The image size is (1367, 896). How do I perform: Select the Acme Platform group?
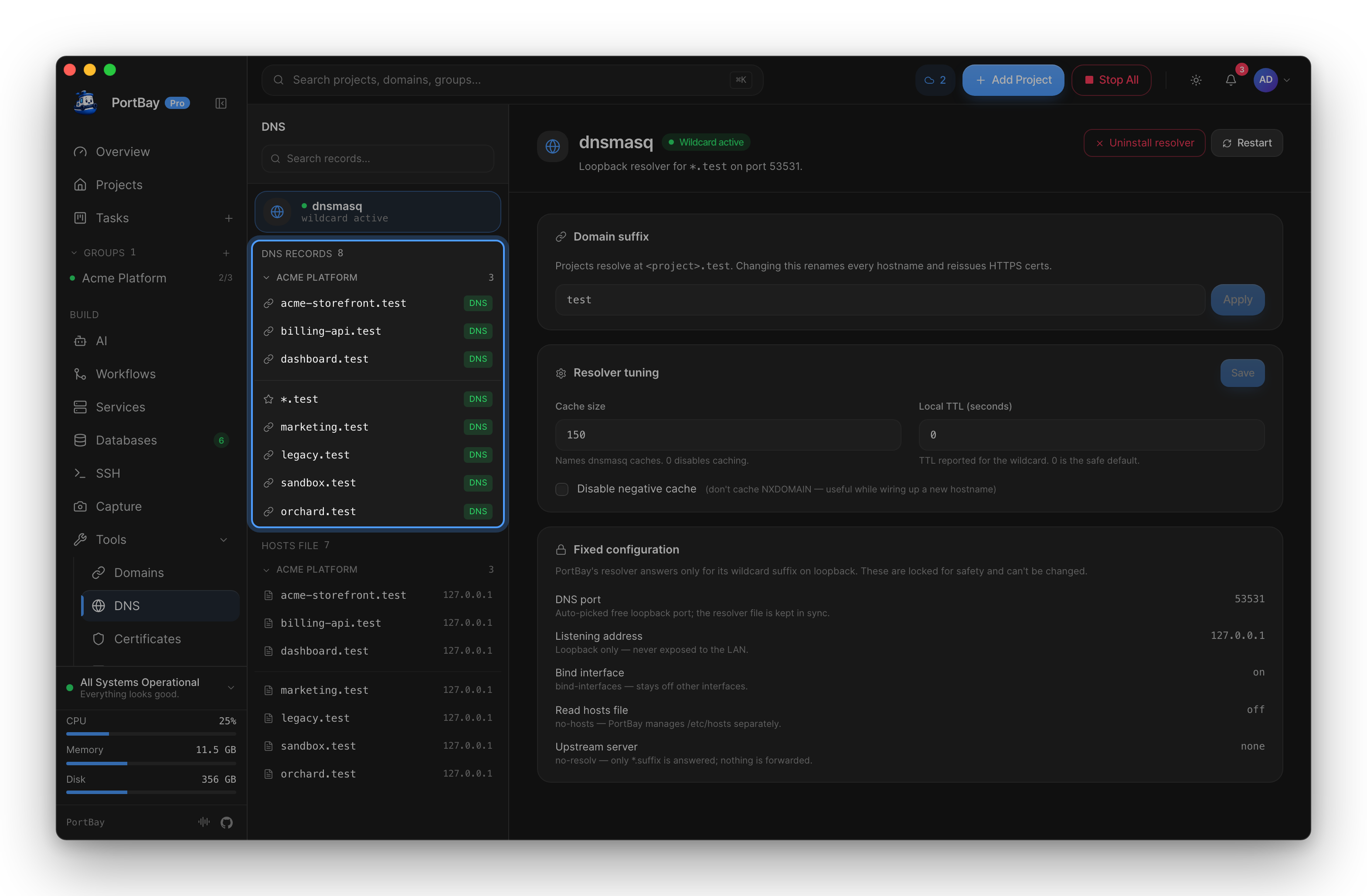[x=152, y=278]
